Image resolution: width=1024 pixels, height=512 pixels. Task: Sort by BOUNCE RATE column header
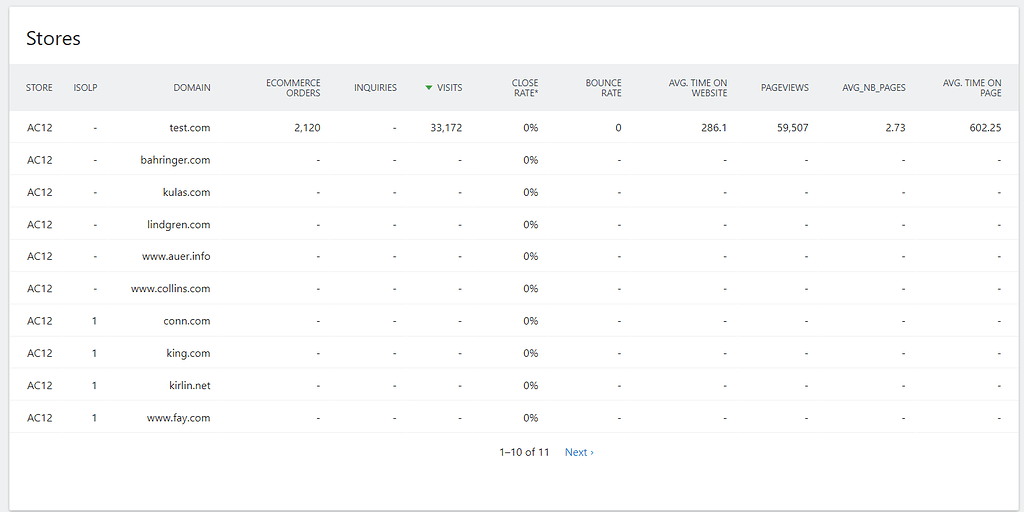[603, 88]
